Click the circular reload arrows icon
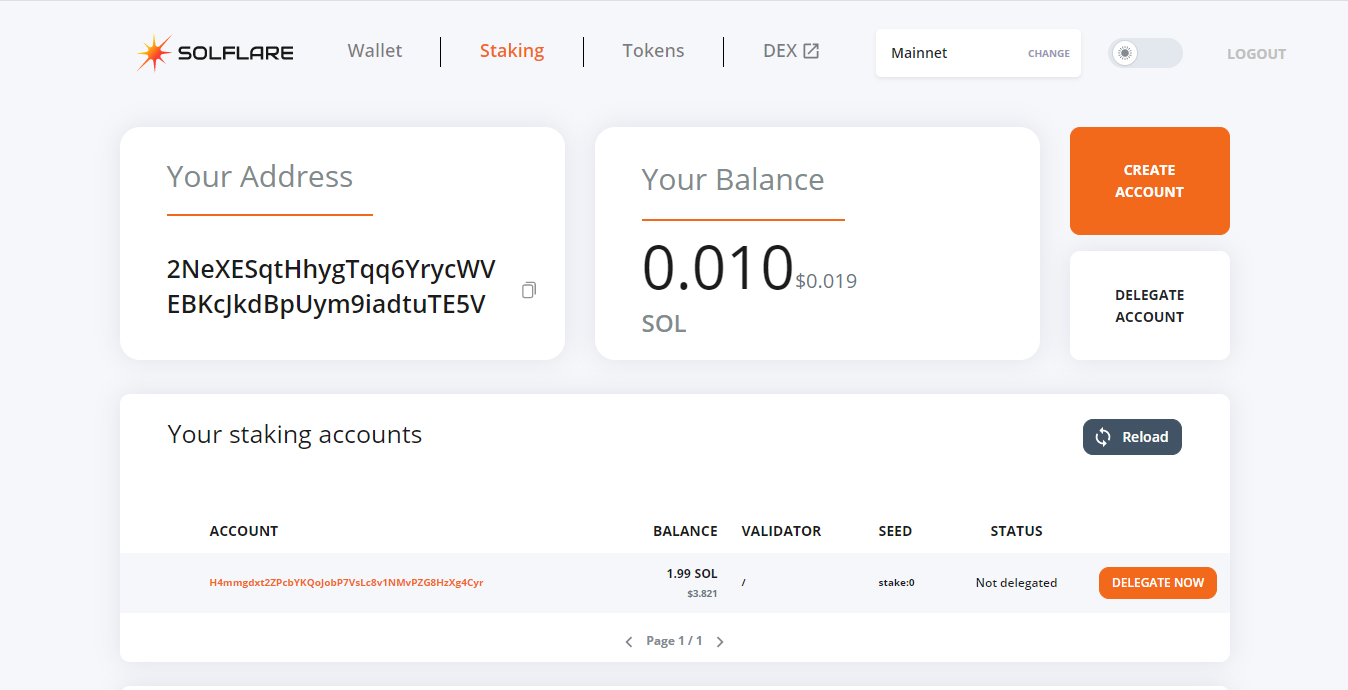The width and height of the screenshot is (1348, 690). click(1103, 437)
